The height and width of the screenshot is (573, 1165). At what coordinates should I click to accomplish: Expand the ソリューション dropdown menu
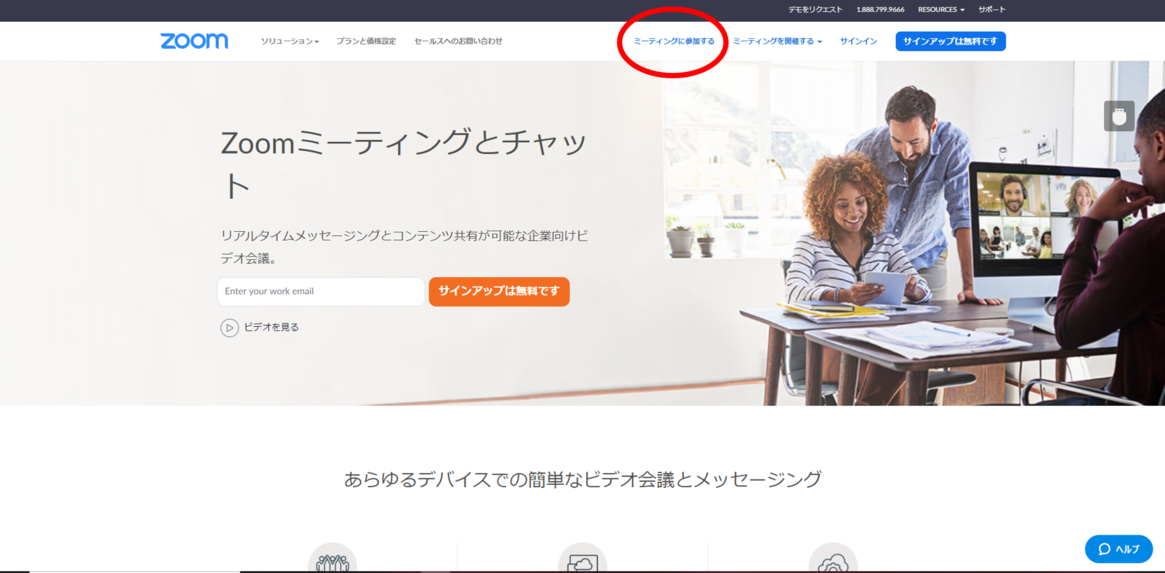(289, 42)
